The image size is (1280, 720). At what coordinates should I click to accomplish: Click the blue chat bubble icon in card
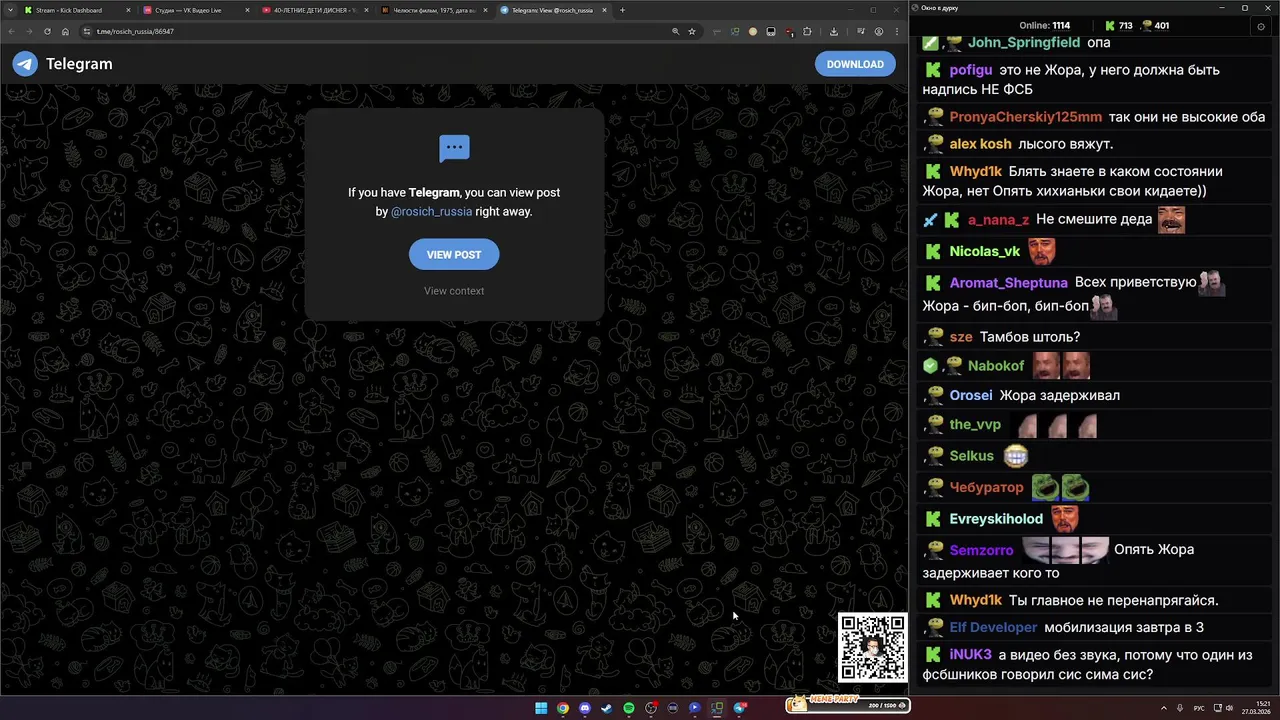tap(454, 148)
